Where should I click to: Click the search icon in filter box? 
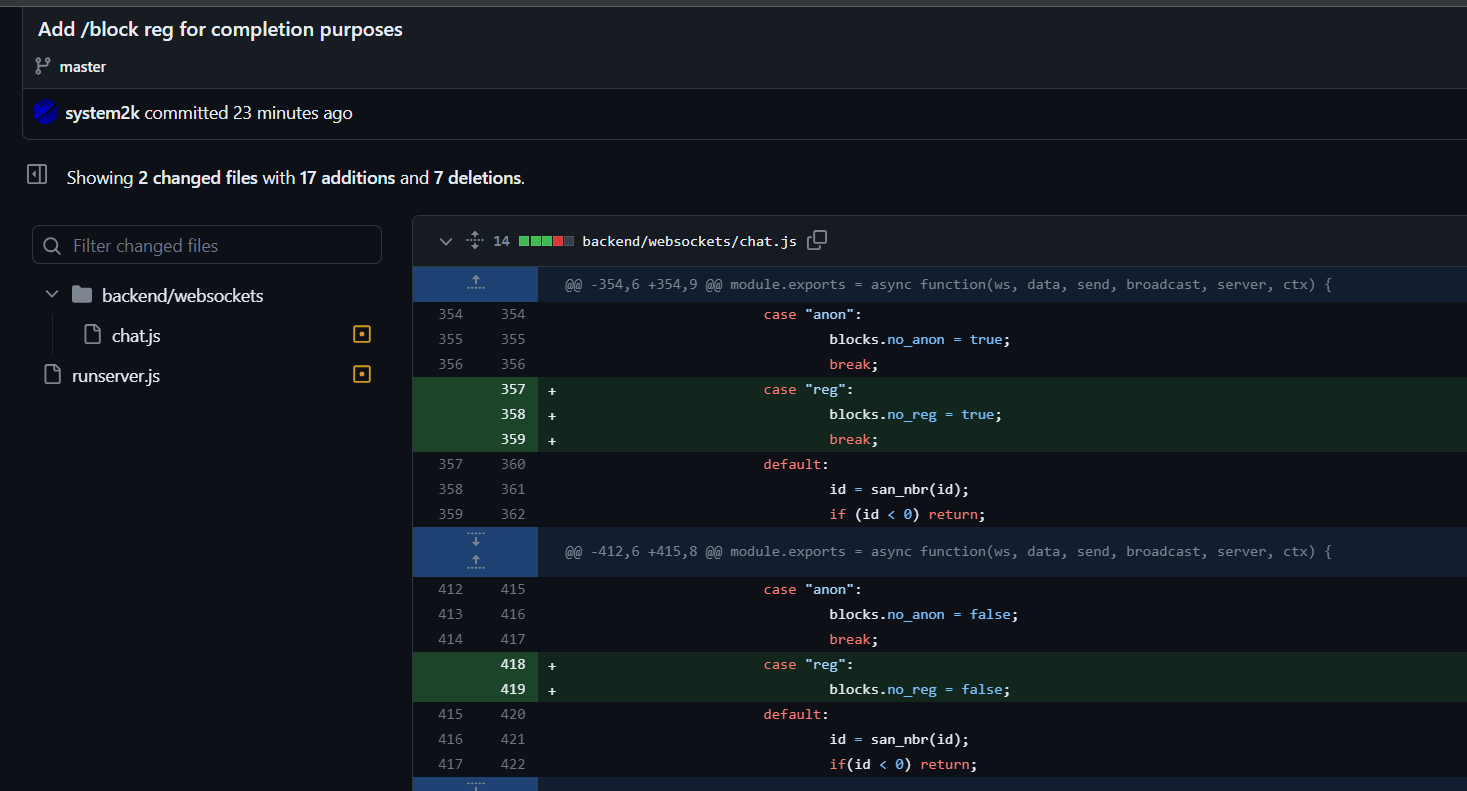click(x=53, y=245)
